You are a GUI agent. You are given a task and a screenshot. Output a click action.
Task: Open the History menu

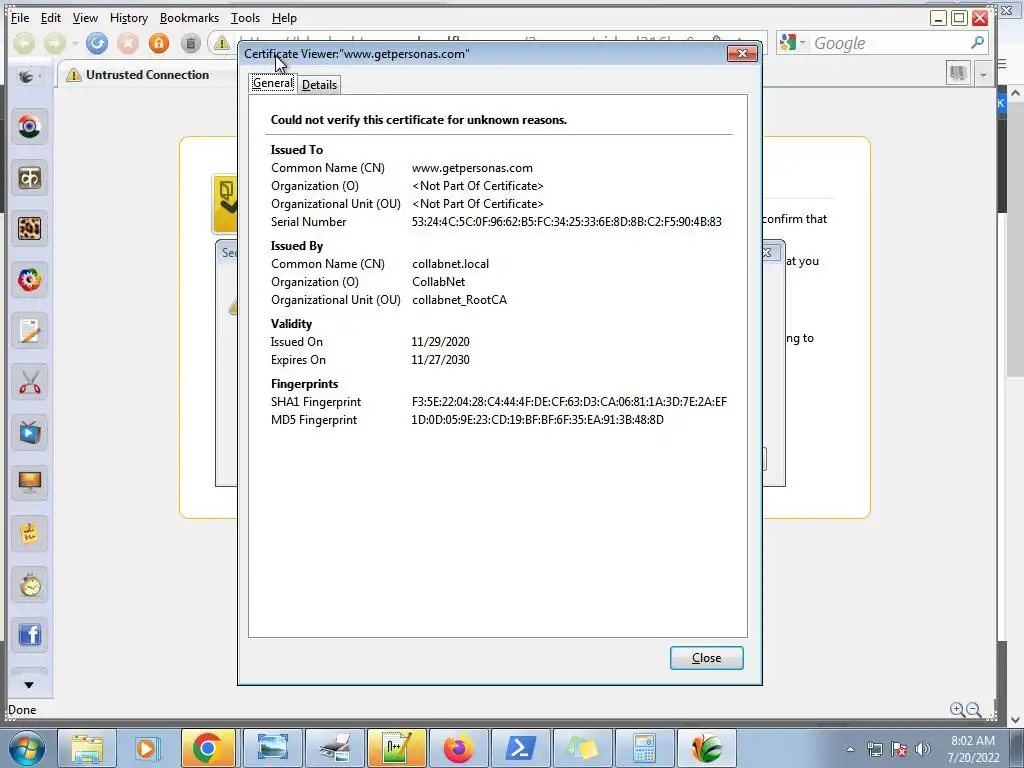point(129,18)
